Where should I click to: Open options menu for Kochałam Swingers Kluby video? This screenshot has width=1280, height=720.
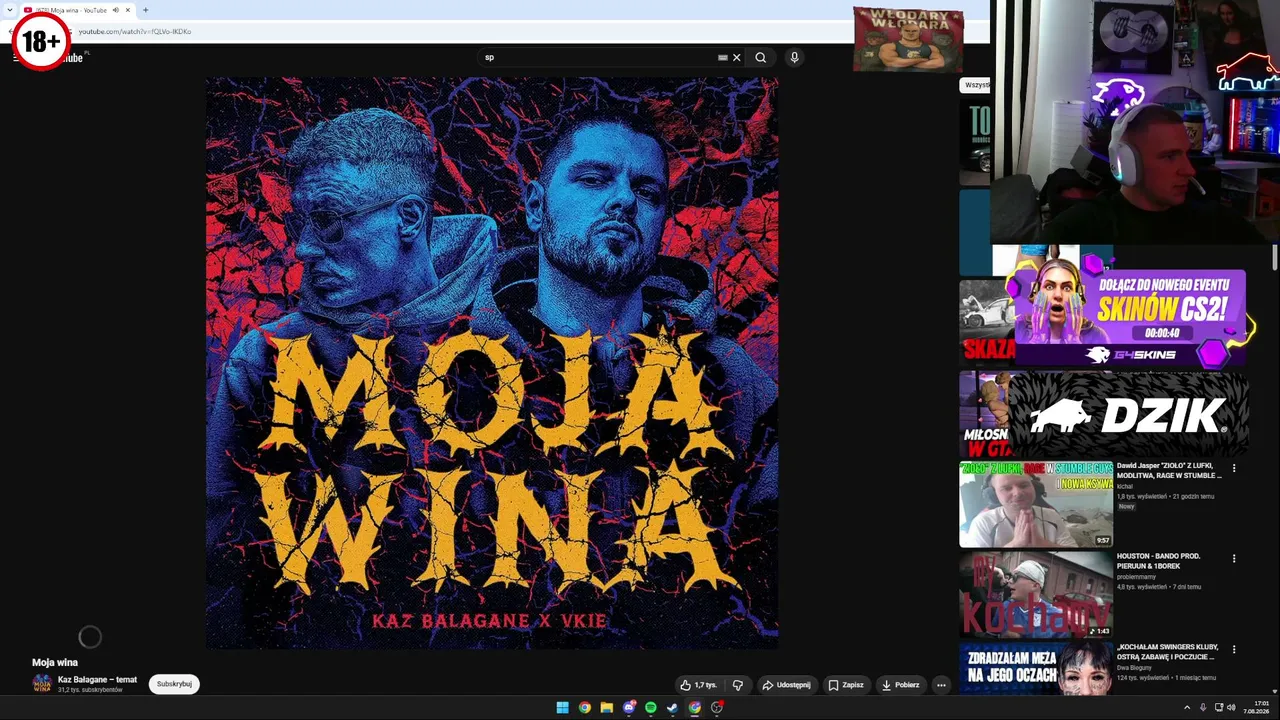(x=1234, y=649)
